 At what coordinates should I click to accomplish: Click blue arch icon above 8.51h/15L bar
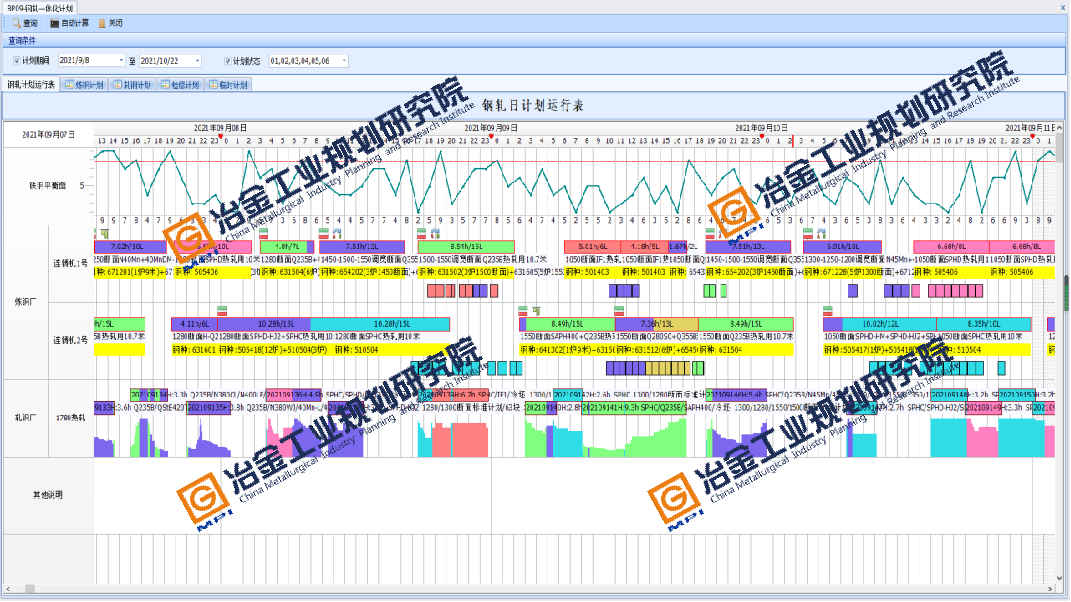click(x=435, y=234)
